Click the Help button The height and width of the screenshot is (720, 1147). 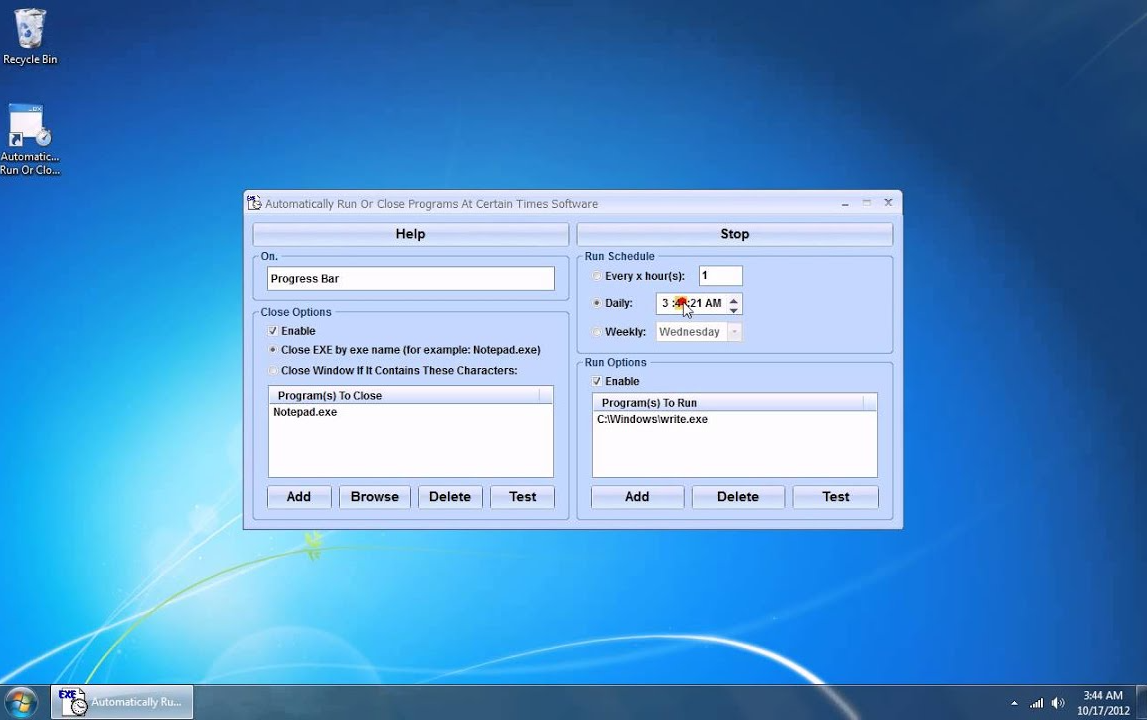tap(410, 234)
